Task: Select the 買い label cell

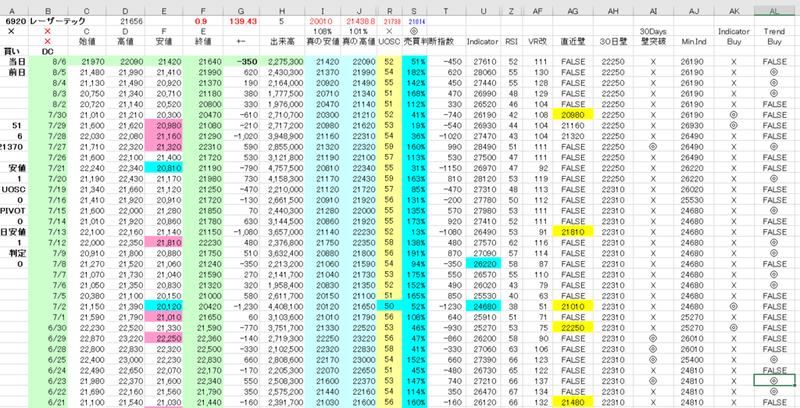Action: 14,51
